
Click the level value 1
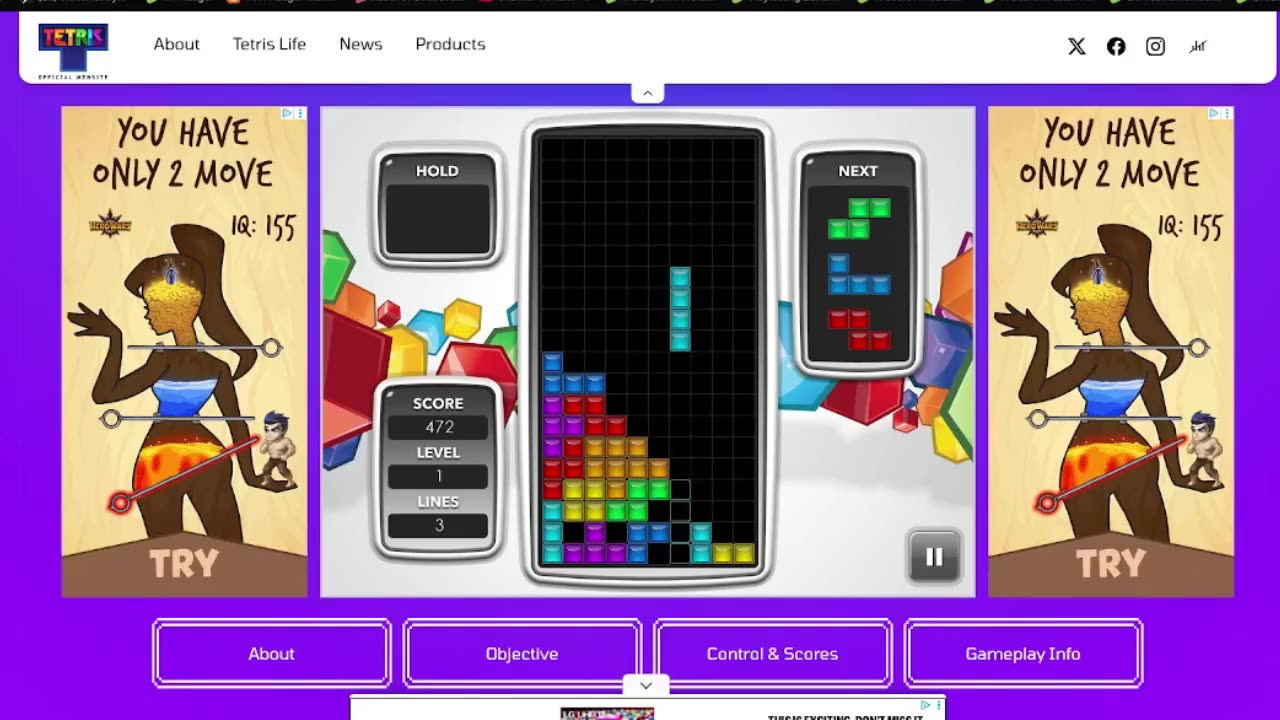pyautogui.click(x=438, y=476)
